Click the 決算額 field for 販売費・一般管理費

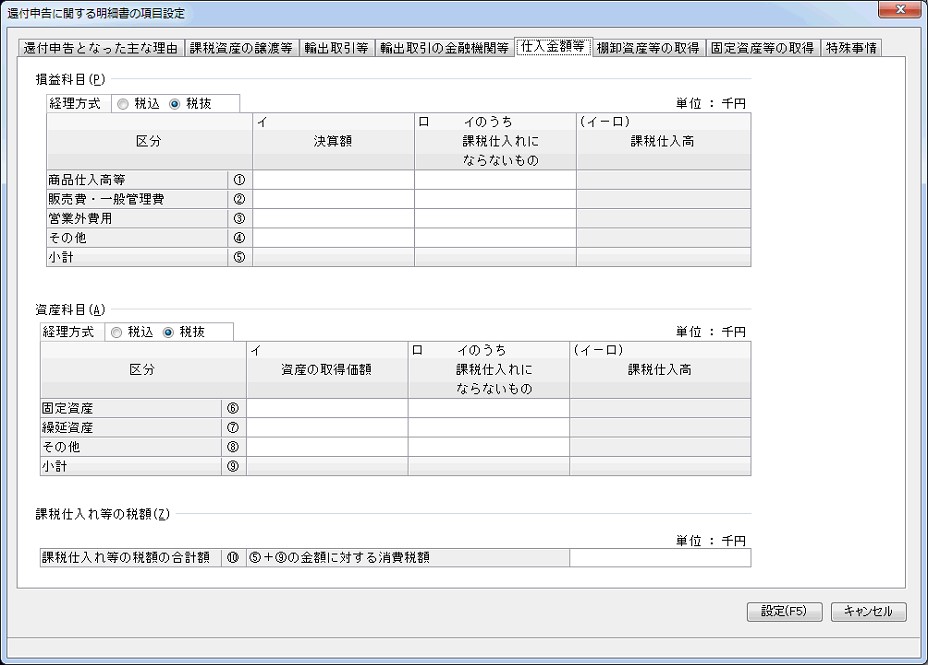pos(333,199)
